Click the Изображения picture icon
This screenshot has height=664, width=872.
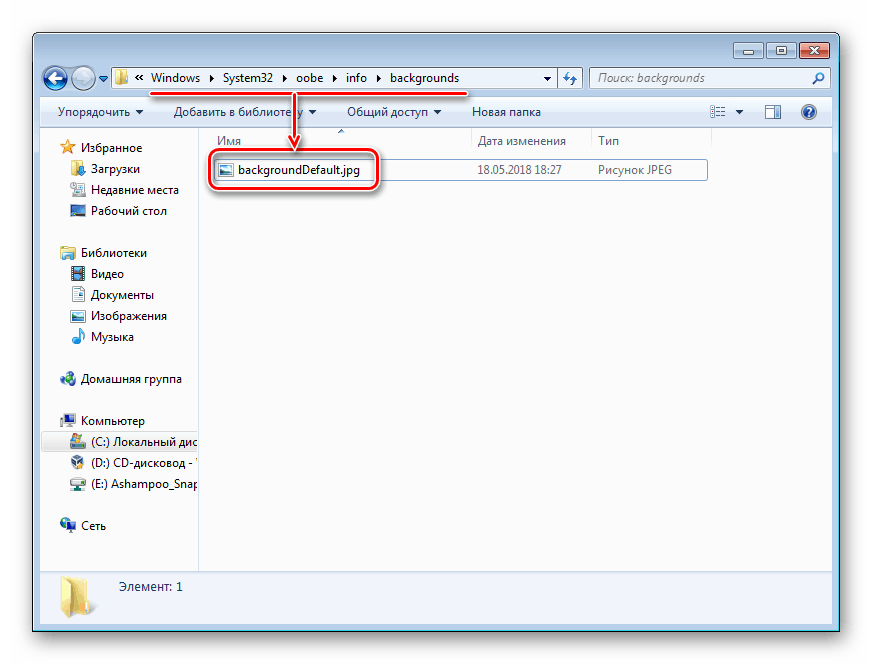coord(78,316)
